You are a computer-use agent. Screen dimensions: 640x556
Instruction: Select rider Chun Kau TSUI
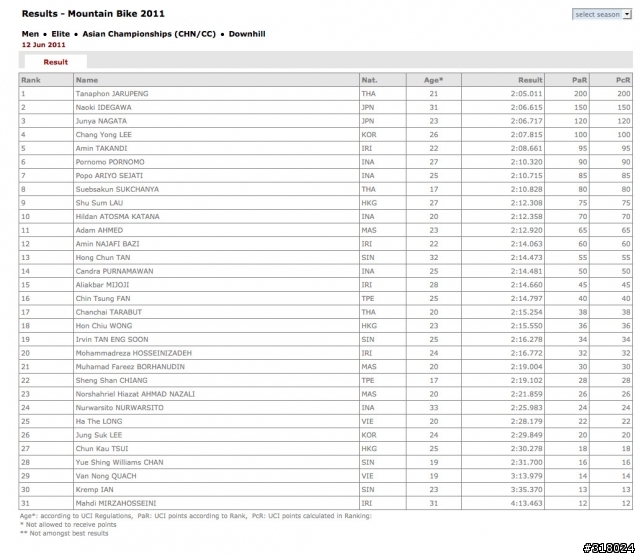[x=102, y=449]
